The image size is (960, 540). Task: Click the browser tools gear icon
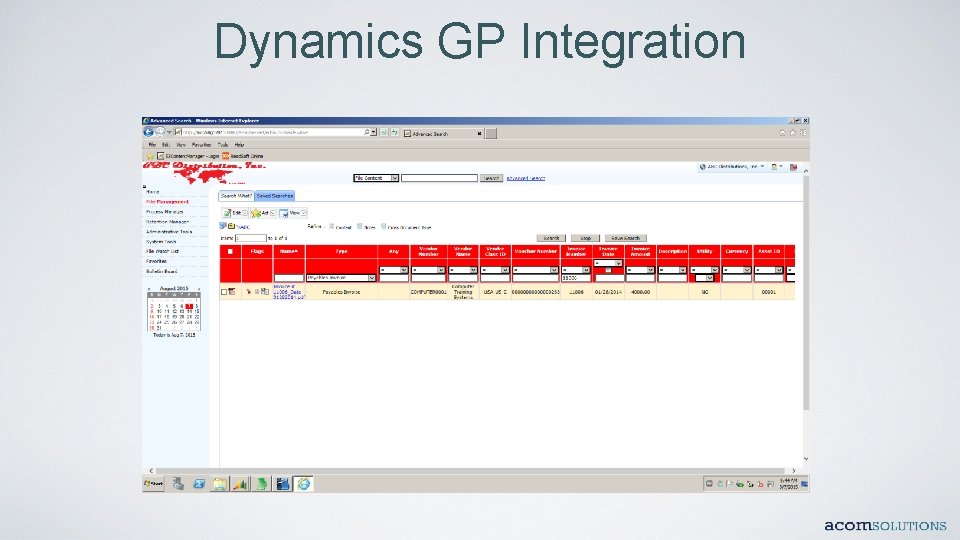[x=803, y=132]
